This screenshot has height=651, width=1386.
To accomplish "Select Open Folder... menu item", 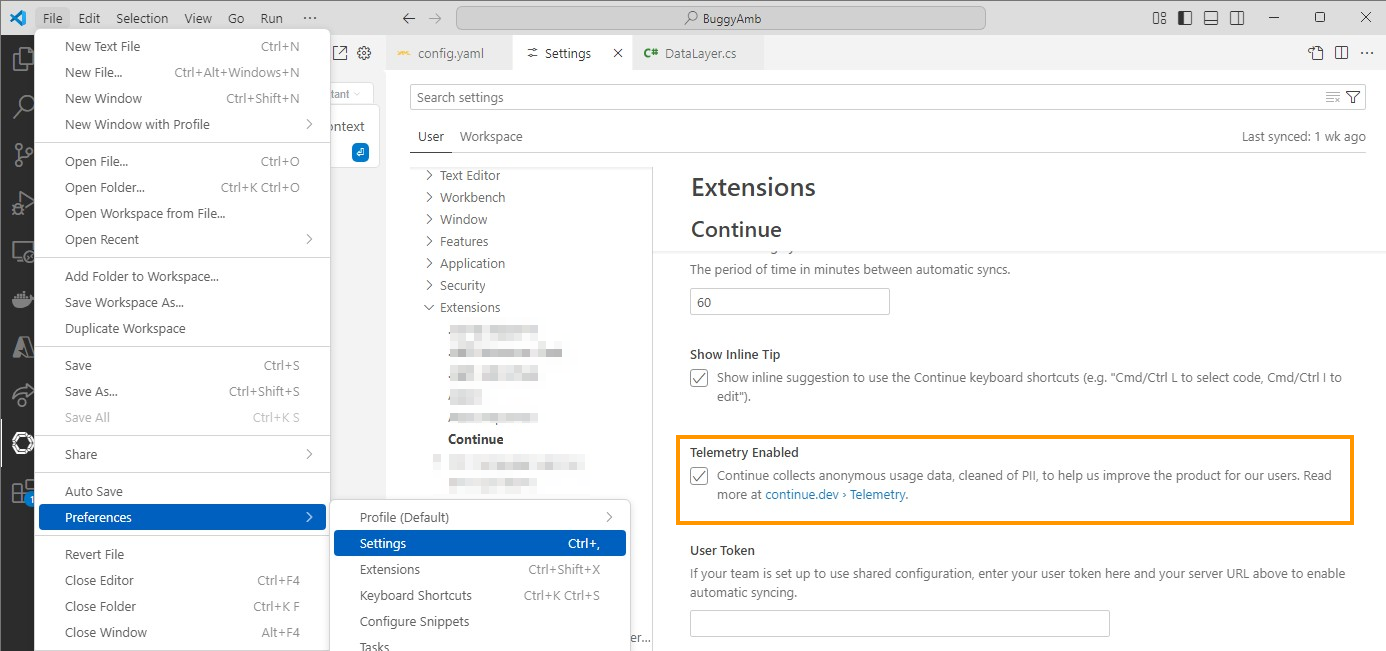I will tap(182, 187).
